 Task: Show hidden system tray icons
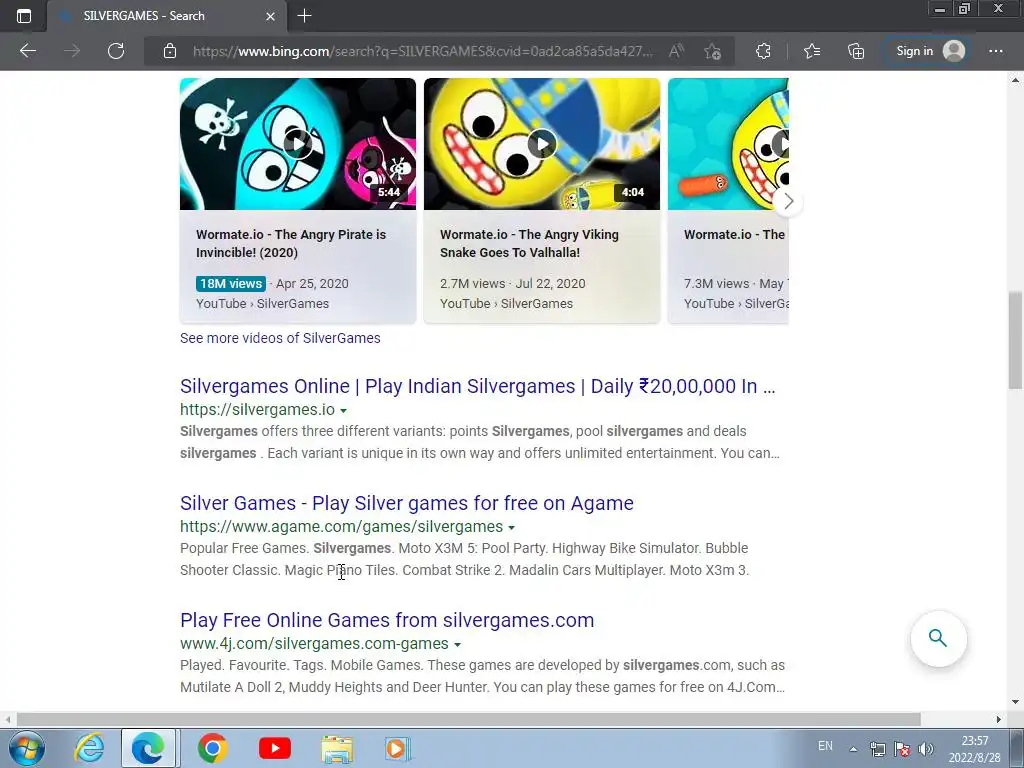pyautogui.click(x=853, y=749)
